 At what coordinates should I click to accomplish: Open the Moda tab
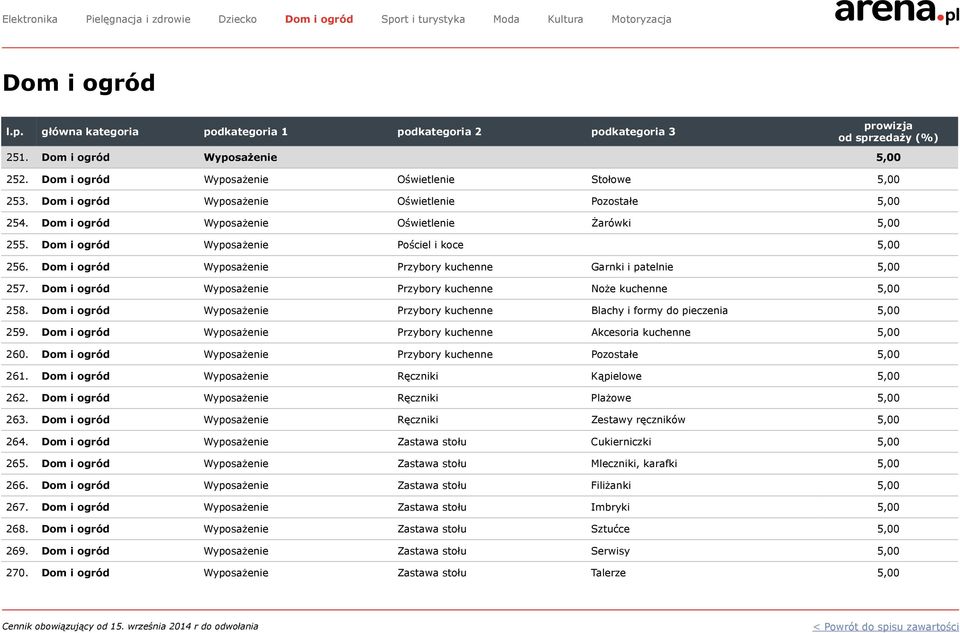506,19
